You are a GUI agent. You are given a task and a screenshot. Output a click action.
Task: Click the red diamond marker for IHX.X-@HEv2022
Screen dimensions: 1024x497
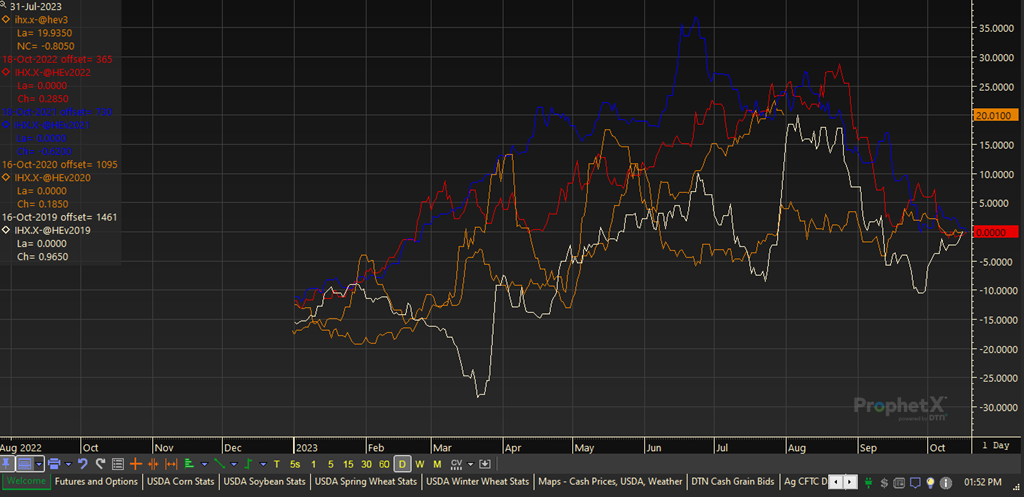[6, 73]
